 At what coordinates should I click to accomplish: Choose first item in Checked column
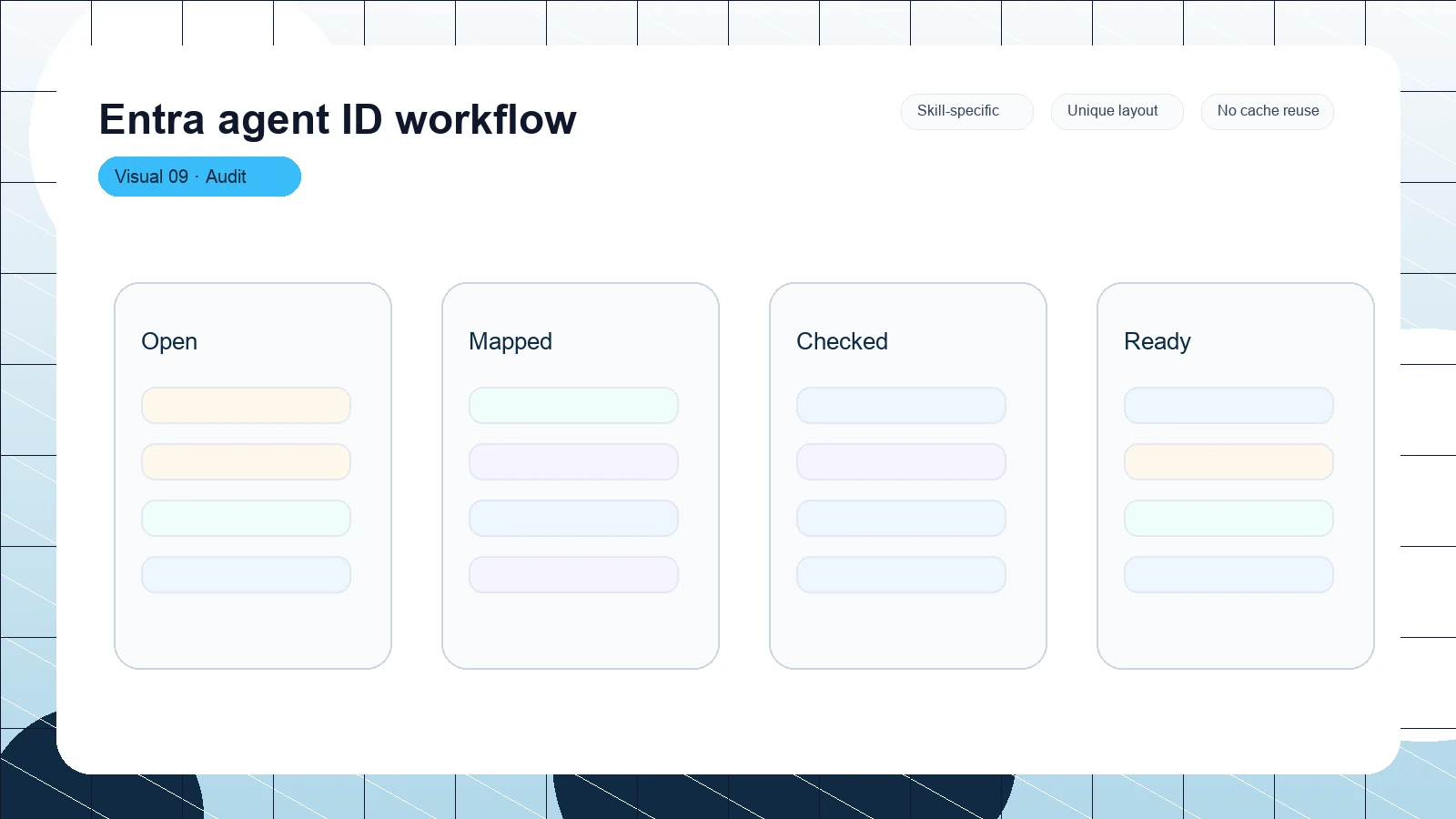901,405
